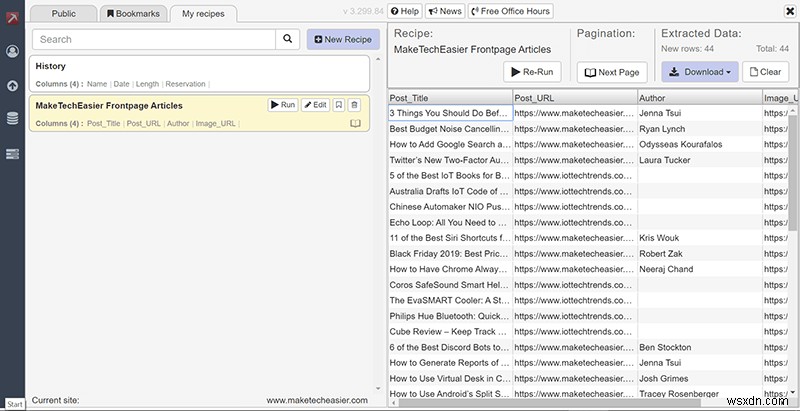Viewport: 800px width, 411px height.
Task: Select the My recipes tab
Action: [x=203, y=14]
